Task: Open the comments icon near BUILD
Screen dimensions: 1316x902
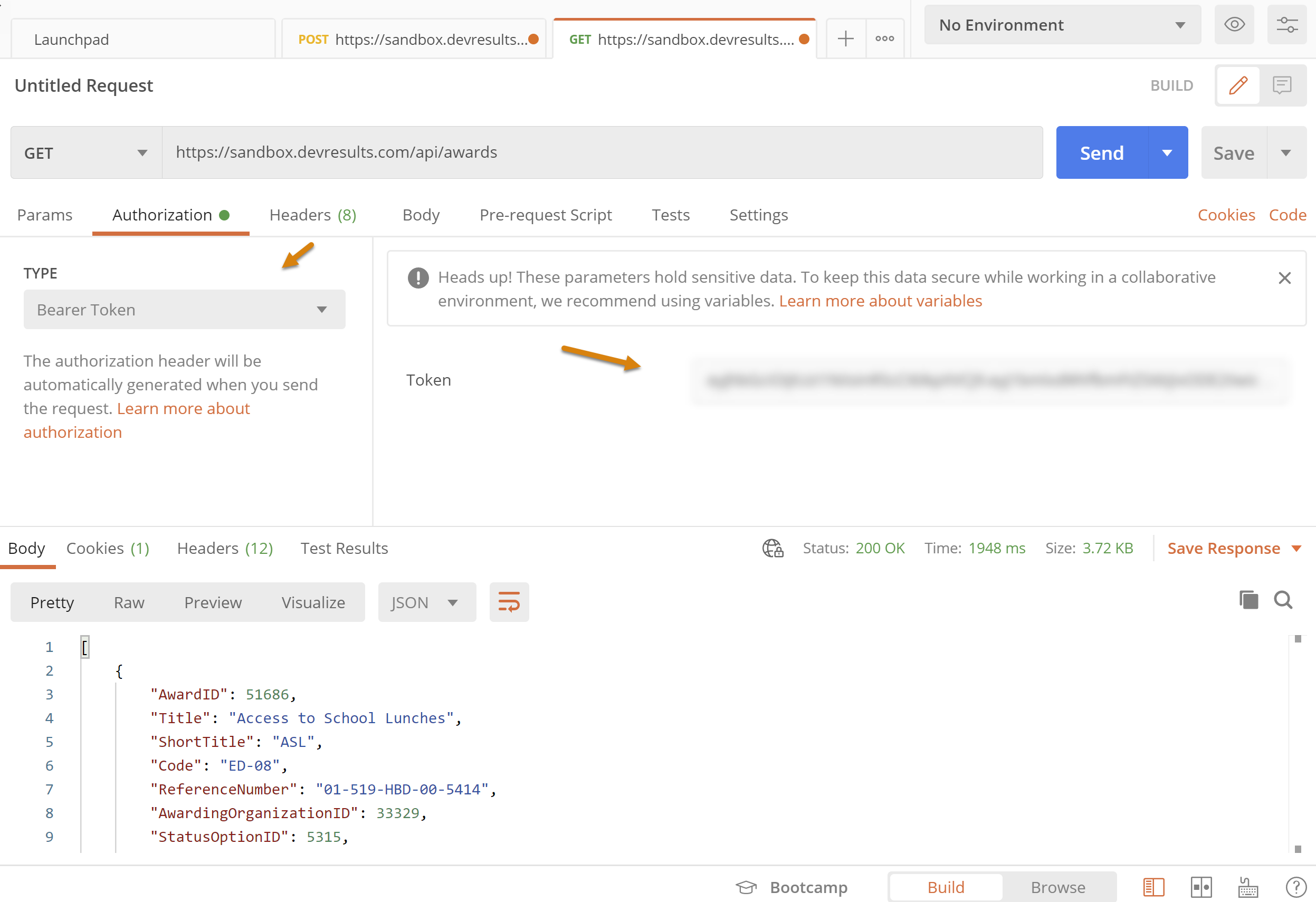Action: (x=1282, y=85)
